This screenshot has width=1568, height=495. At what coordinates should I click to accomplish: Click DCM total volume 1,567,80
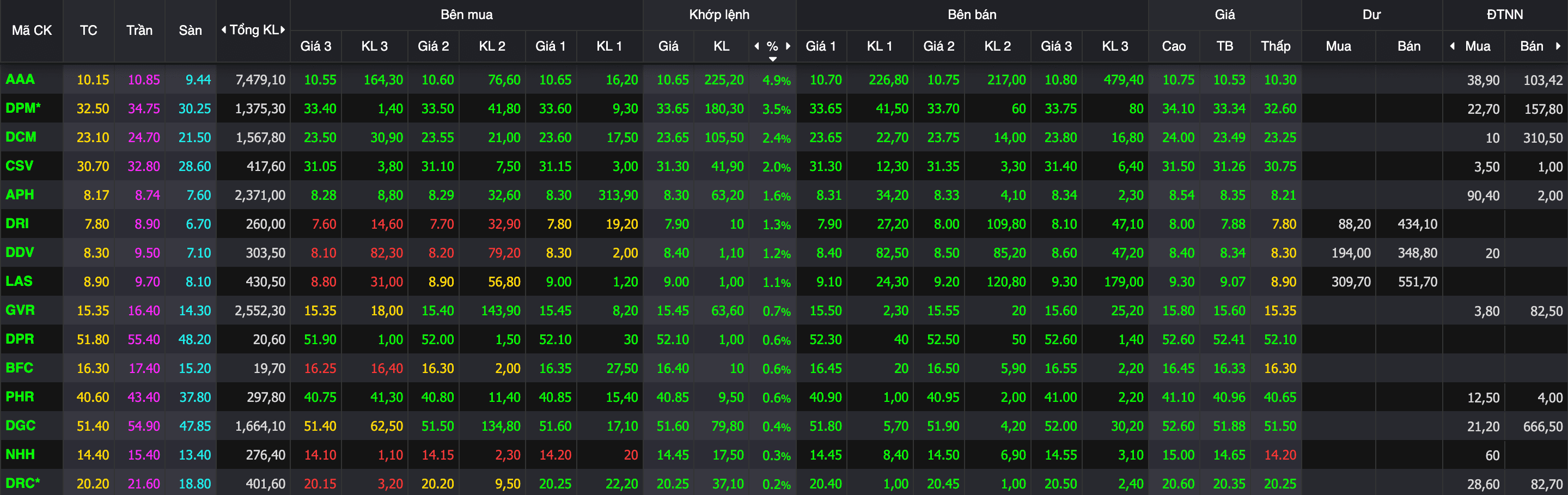pyautogui.click(x=260, y=138)
